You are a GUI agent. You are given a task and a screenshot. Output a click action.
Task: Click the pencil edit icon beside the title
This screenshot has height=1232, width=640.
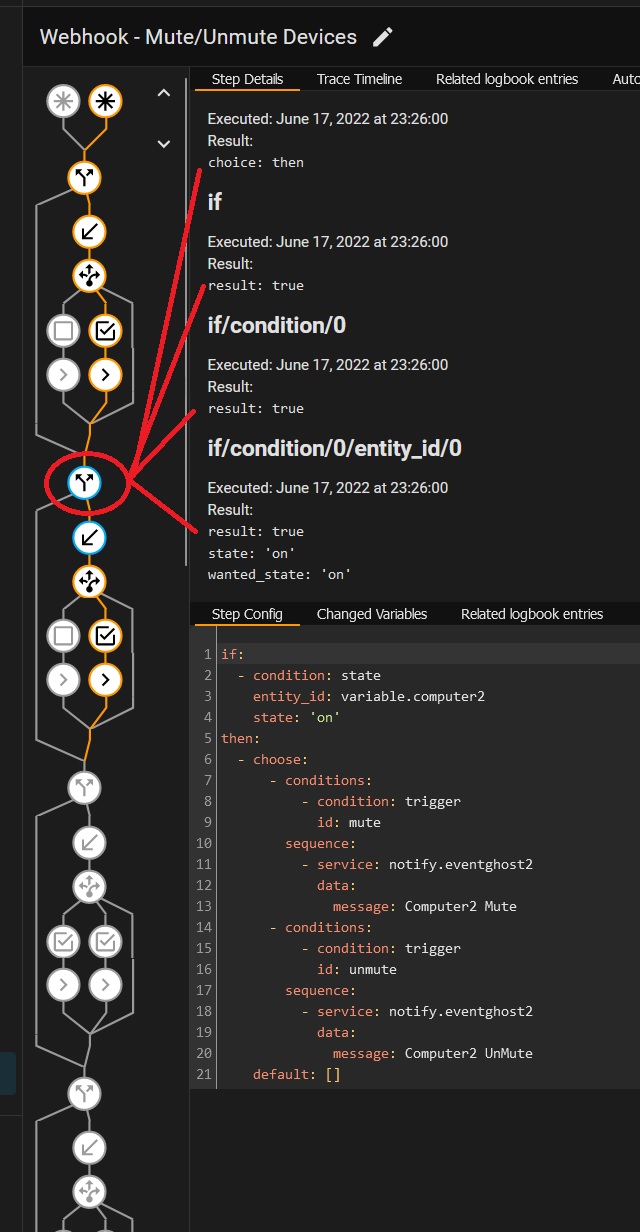[x=382, y=38]
